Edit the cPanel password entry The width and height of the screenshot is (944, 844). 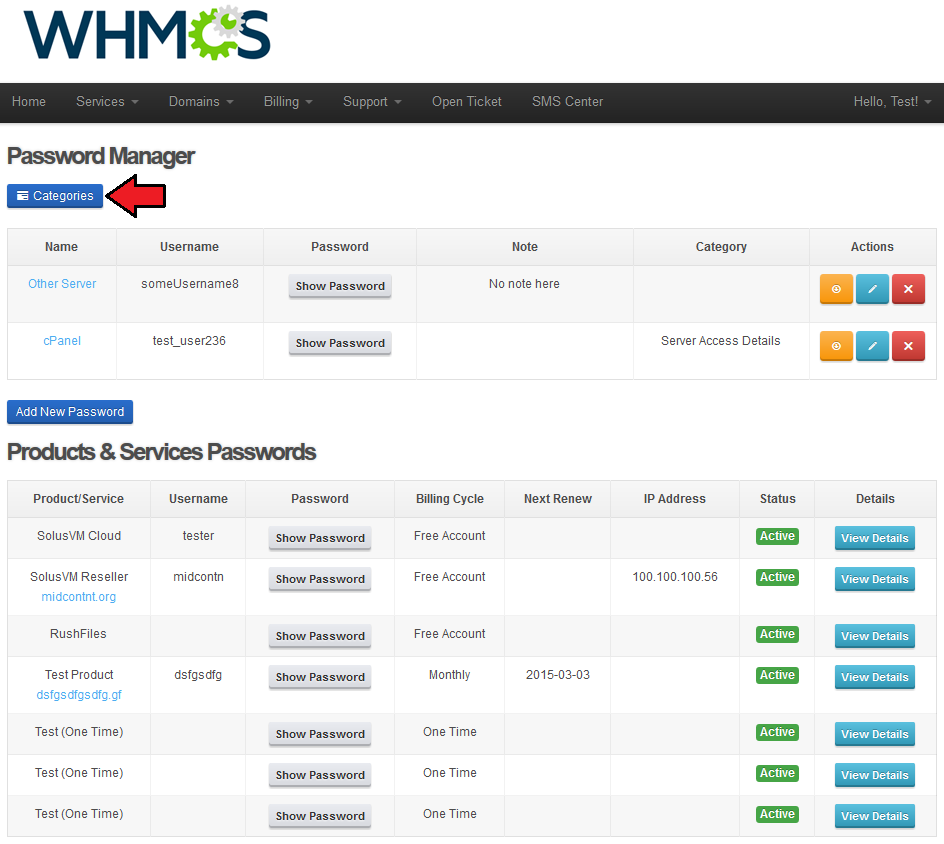[x=872, y=346]
